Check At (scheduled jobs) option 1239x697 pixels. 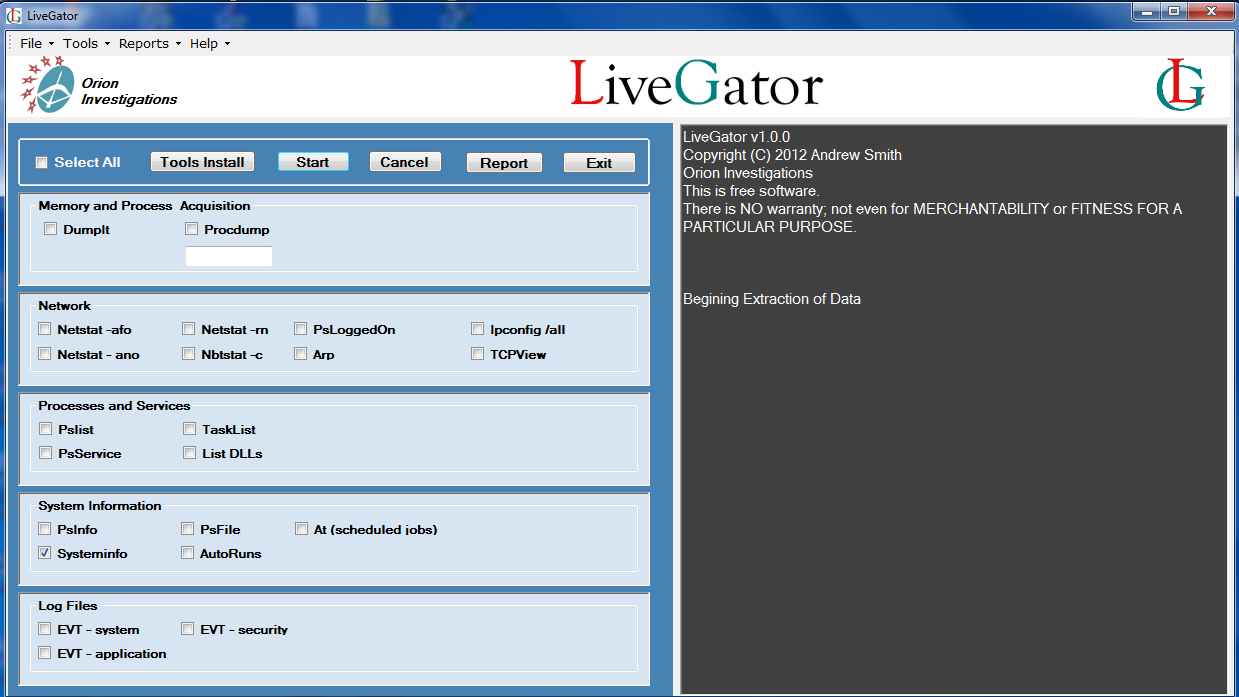coord(302,529)
